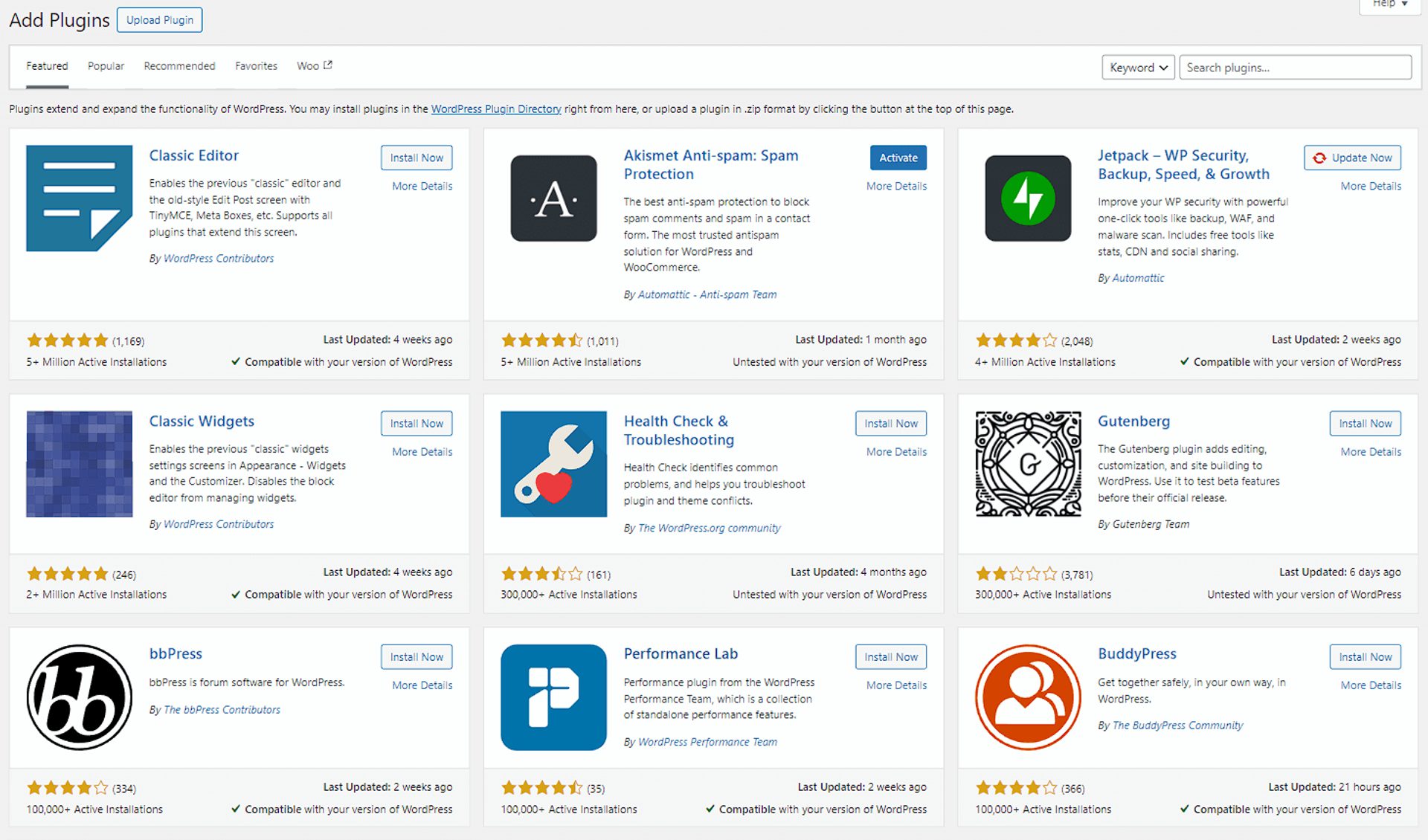Image resolution: width=1428 pixels, height=840 pixels.
Task: Open the Woo external link tab
Action: click(x=314, y=66)
